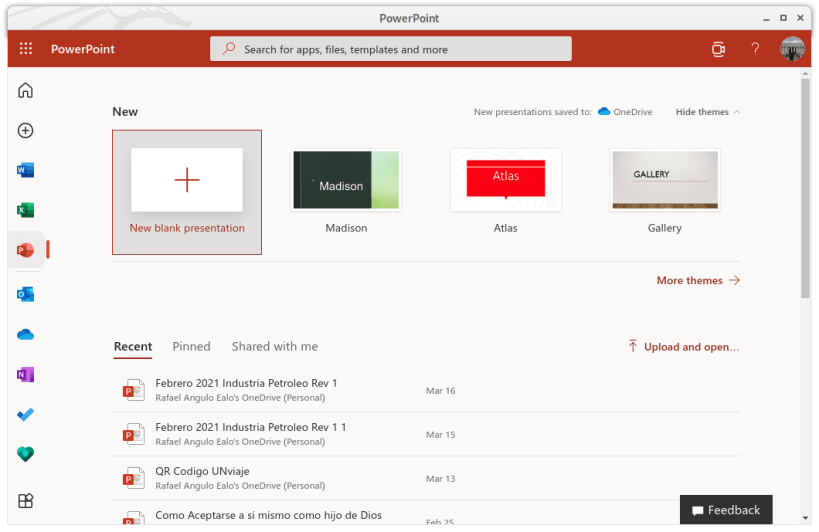Switch to the Recent tab
Image resolution: width=819 pixels, height=532 pixels.
click(133, 347)
